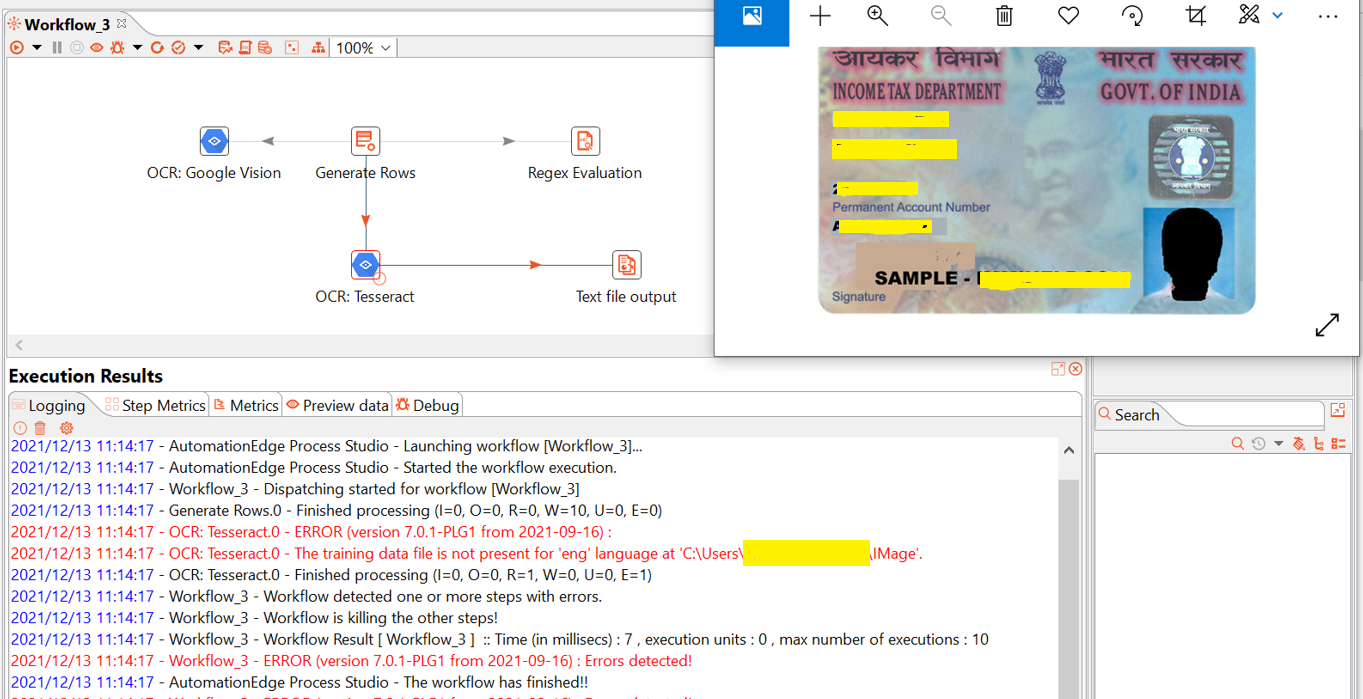Click the Tesseract training data error line
1363x699 pixels.
(467, 553)
